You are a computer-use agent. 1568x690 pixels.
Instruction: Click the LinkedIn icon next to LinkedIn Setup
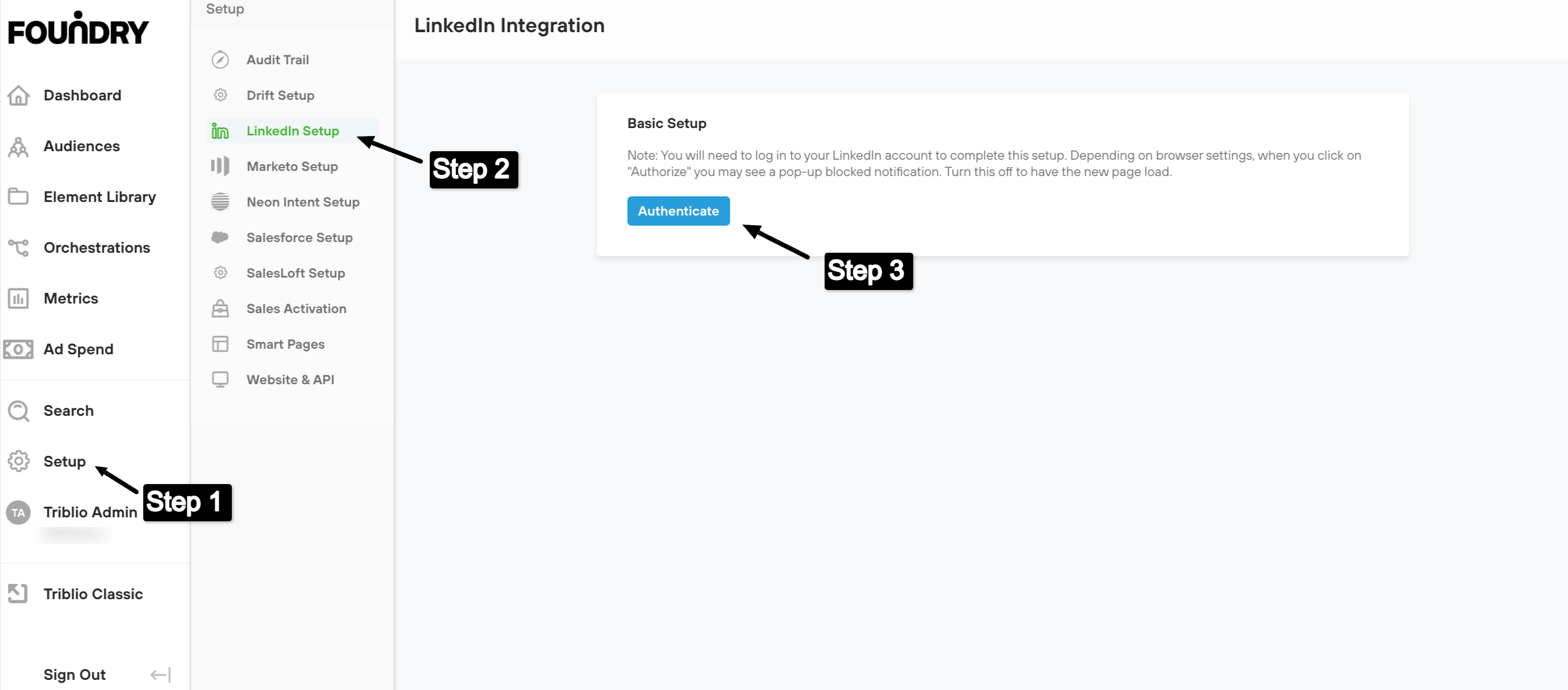click(x=220, y=130)
